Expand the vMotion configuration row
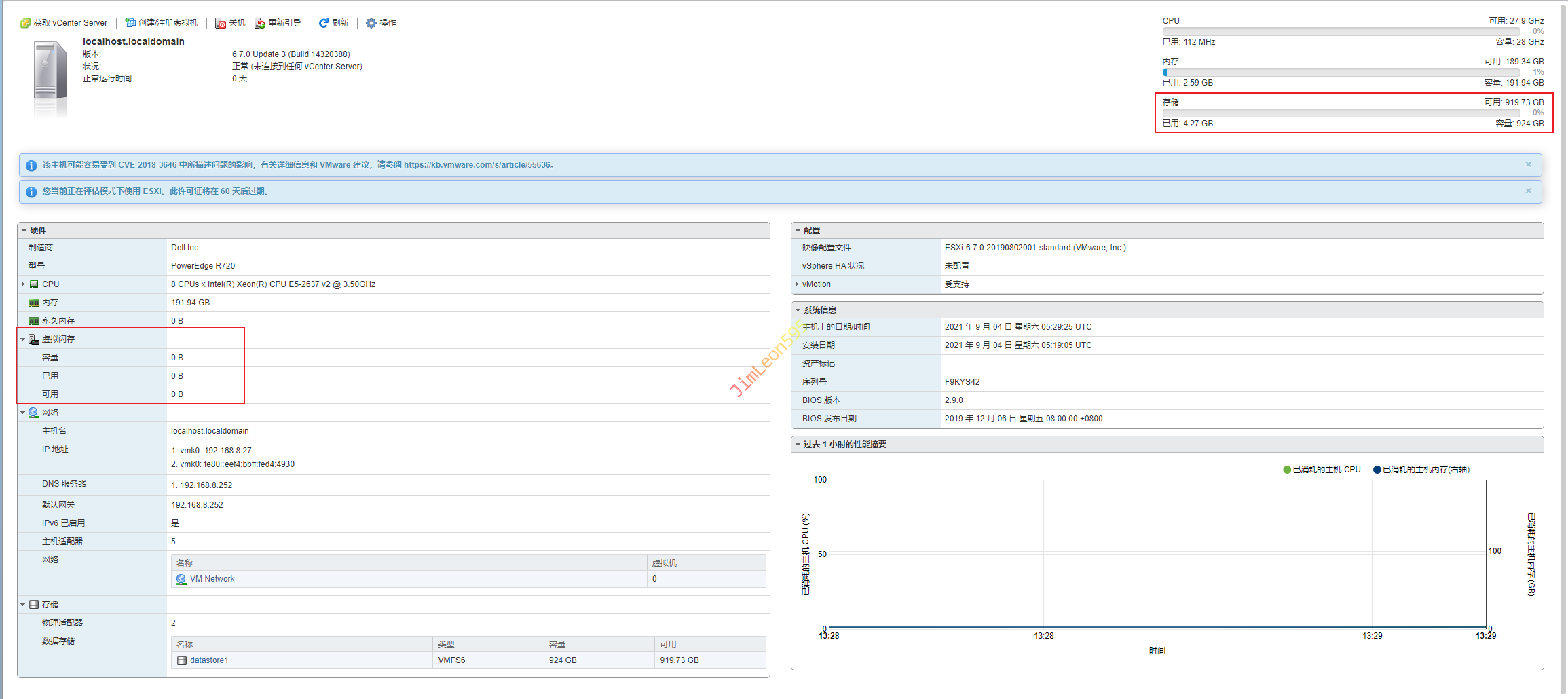Screen dimensions: 1568x699 pos(797,284)
